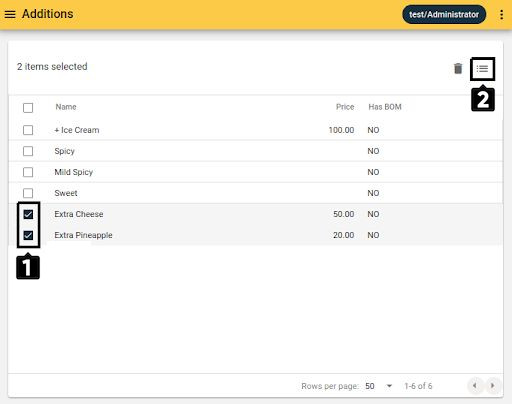
Task: Uncheck the Extra Pineapple checkbox
Action: pos(28,235)
